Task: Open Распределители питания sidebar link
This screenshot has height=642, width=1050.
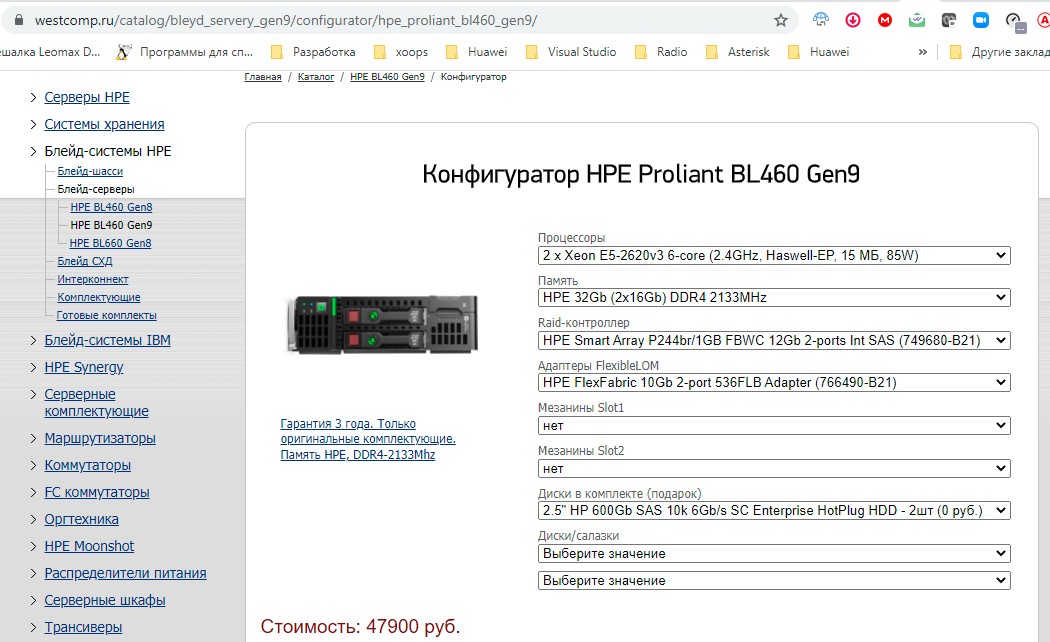Action: (x=125, y=574)
